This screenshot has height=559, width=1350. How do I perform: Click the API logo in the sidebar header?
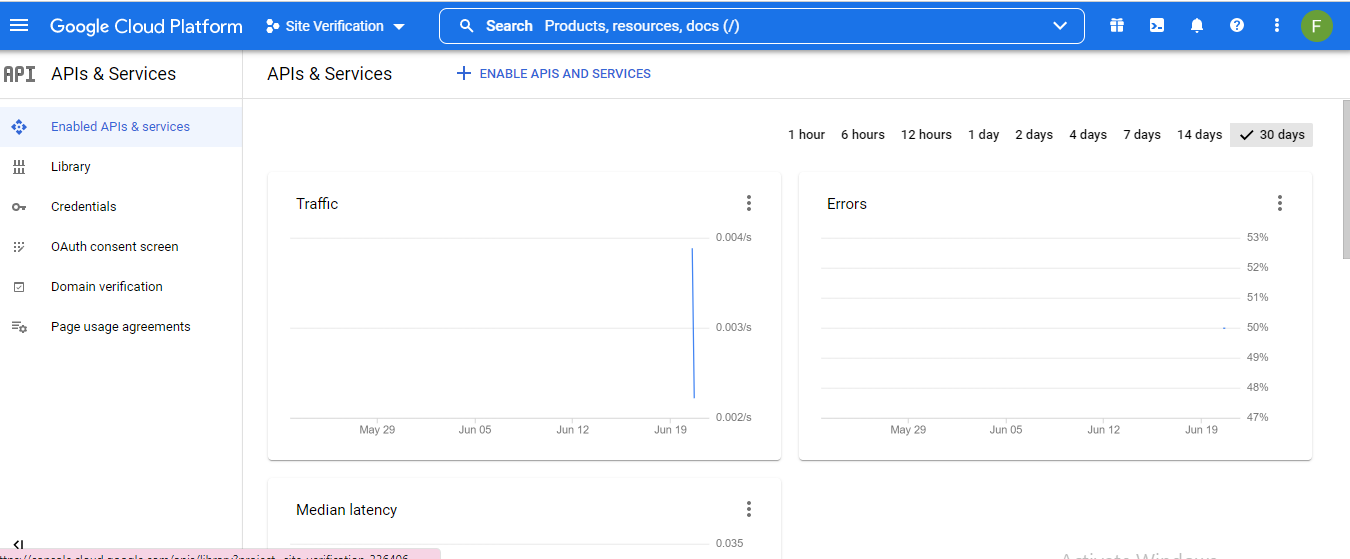(x=19, y=74)
